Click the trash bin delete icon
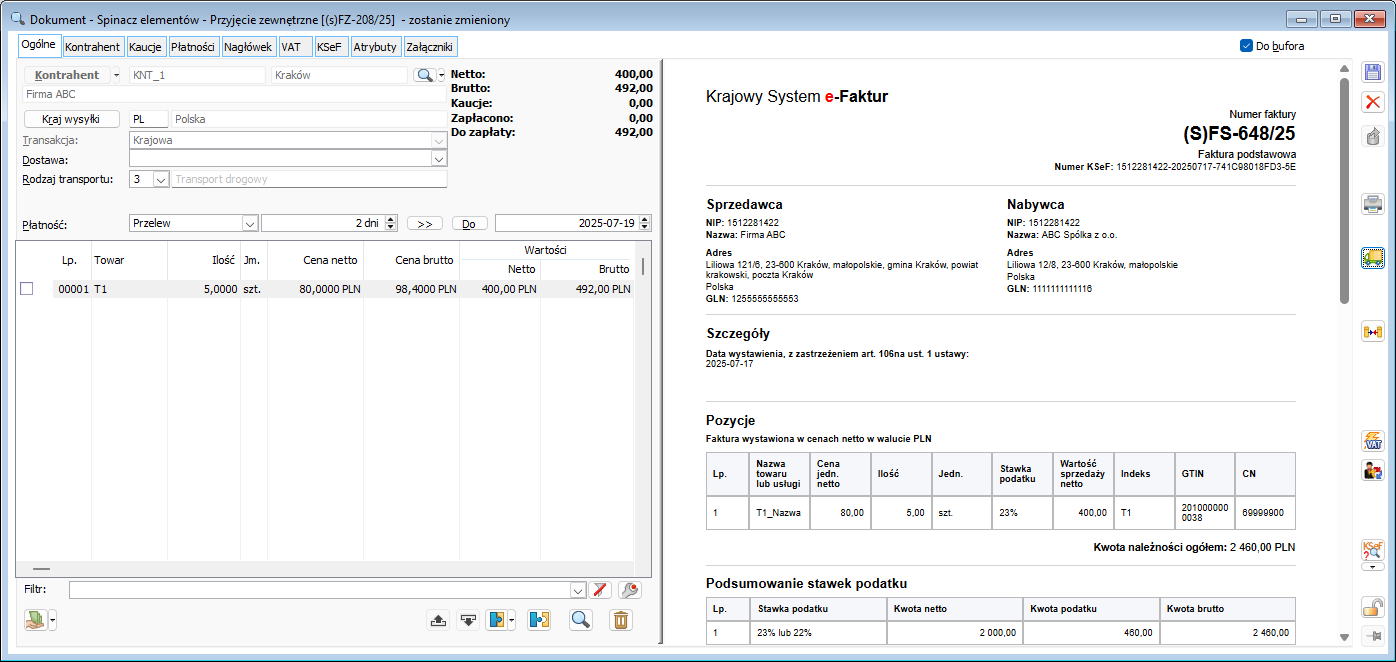Viewport: 1396px width, 662px height. 621,620
